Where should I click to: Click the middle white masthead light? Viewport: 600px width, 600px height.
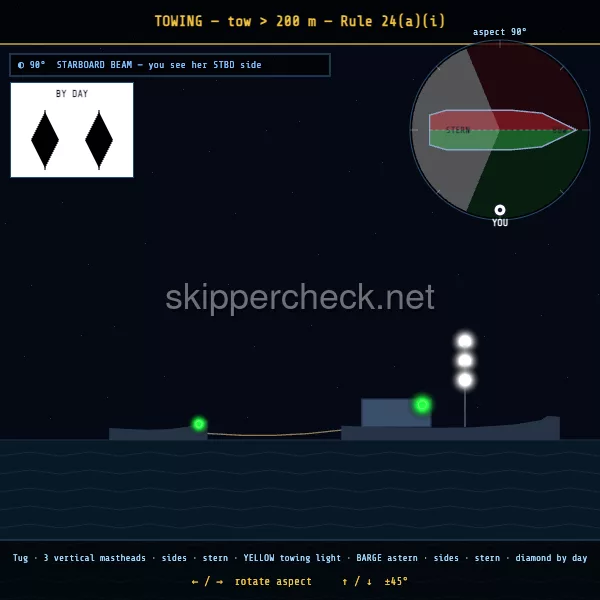[465, 360]
